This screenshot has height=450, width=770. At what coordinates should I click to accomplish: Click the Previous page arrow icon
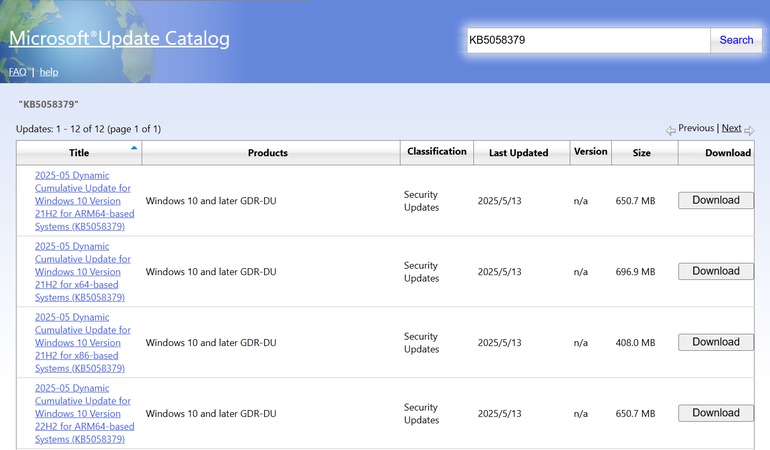pyautogui.click(x=671, y=130)
